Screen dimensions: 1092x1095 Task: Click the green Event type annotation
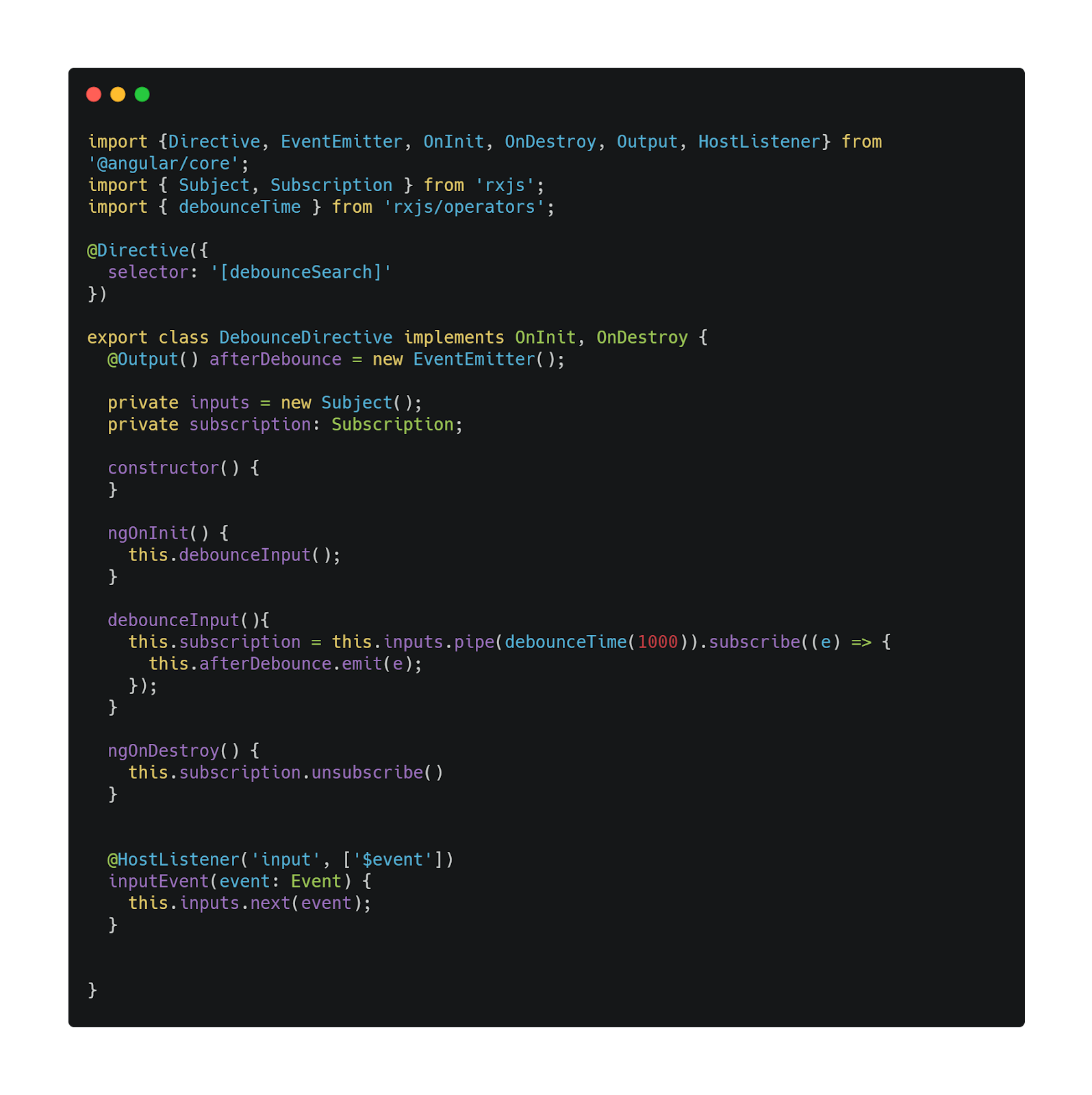316,881
